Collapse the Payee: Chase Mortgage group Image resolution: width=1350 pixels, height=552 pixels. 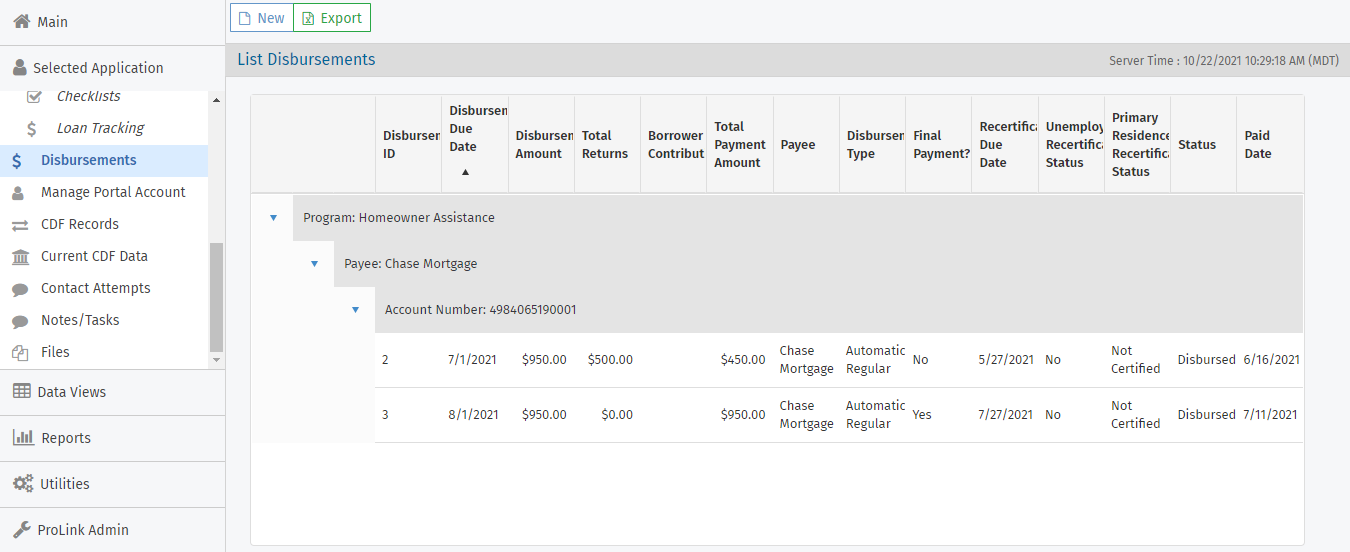(314, 264)
